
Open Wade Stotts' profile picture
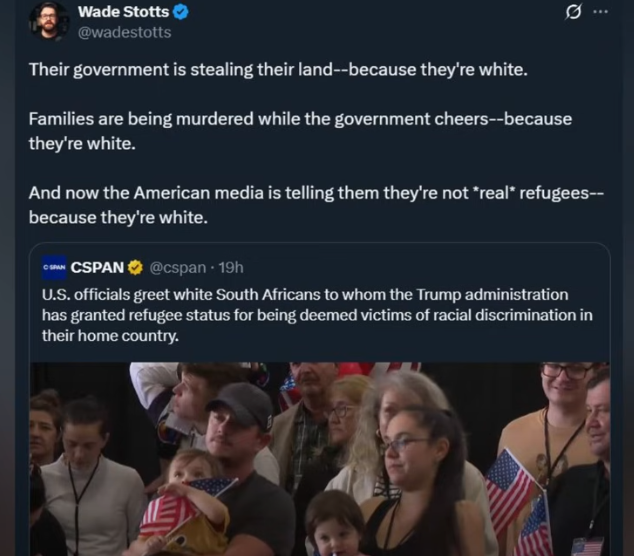[48, 21]
